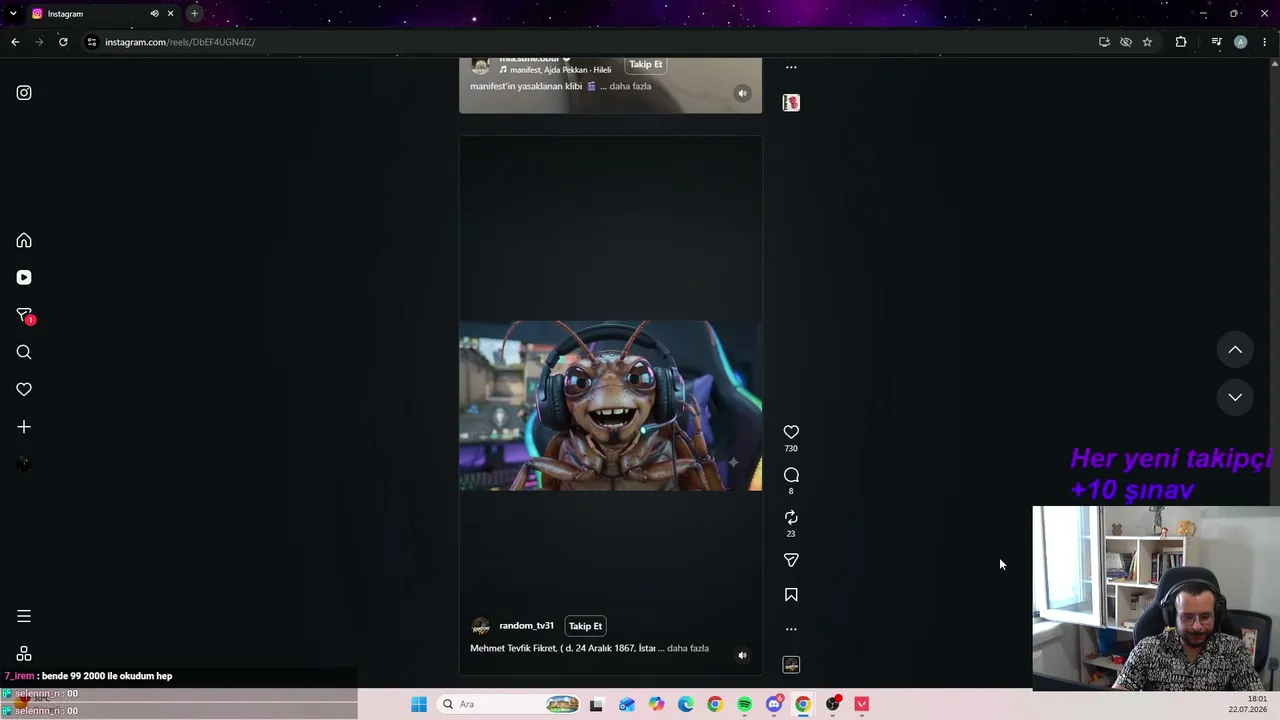Open the audio thumbnail of the manifest reel
Image resolution: width=1280 pixels, height=720 pixels.
791,103
